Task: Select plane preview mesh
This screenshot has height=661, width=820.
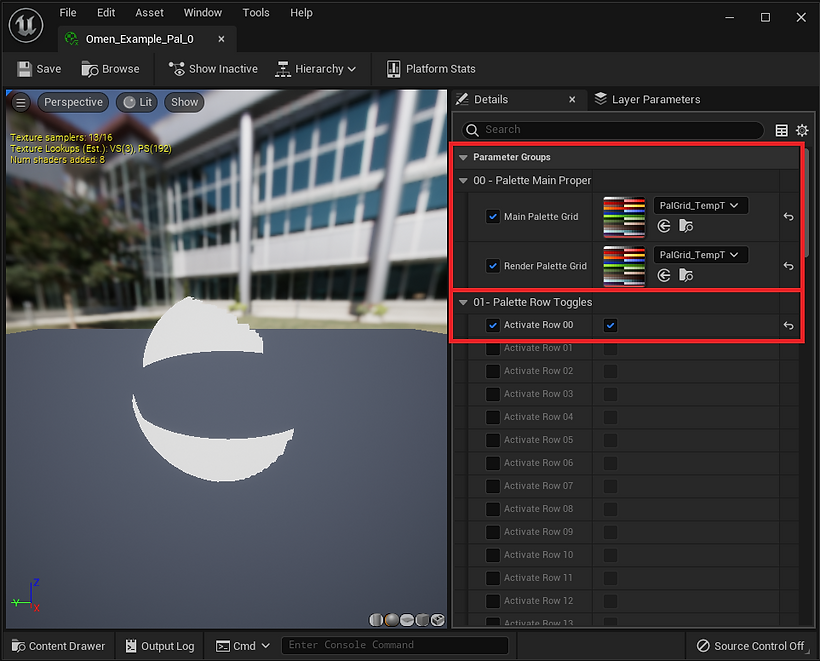Action: click(406, 620)
